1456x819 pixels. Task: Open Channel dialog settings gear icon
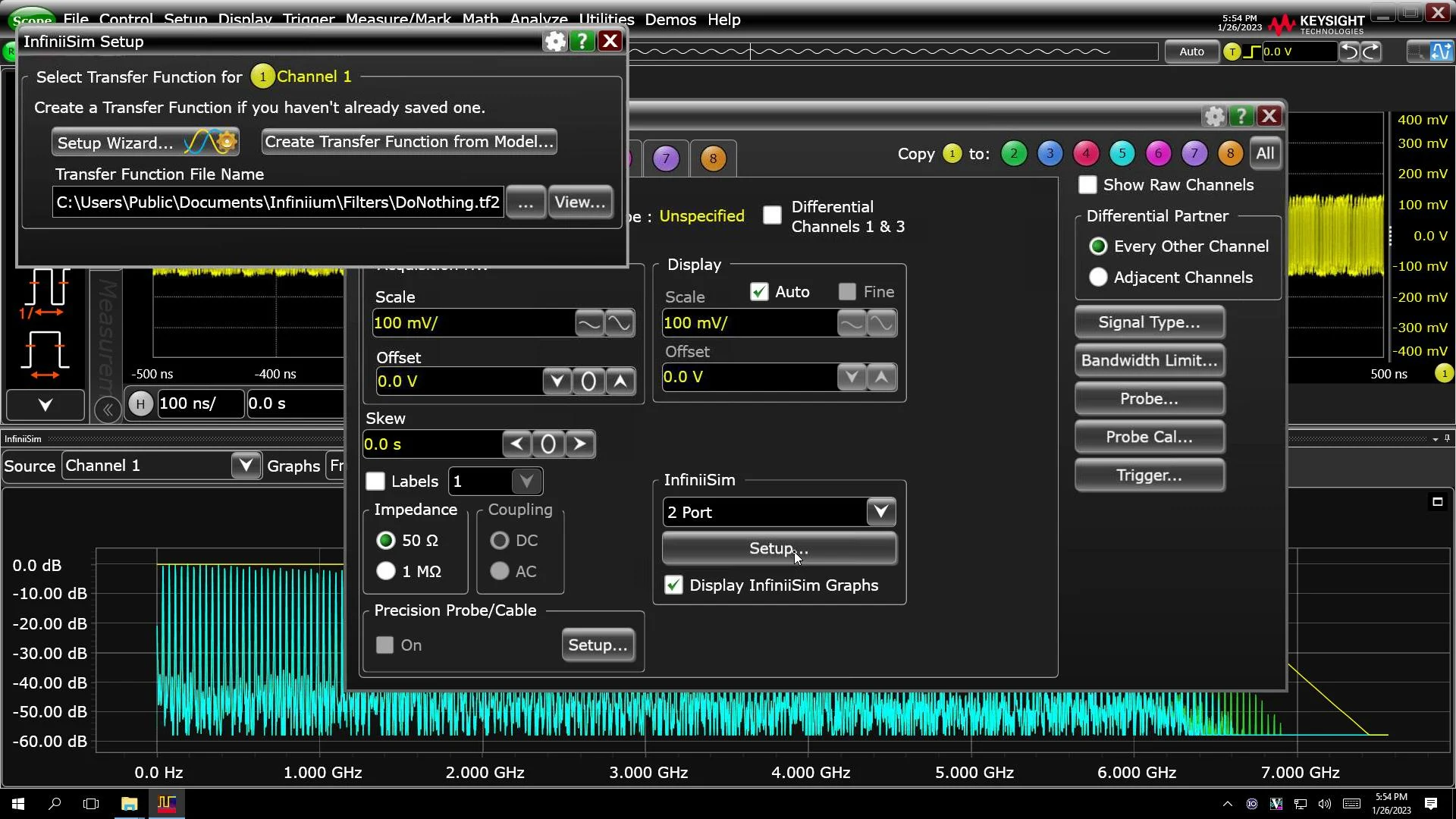pos(1215,116)
